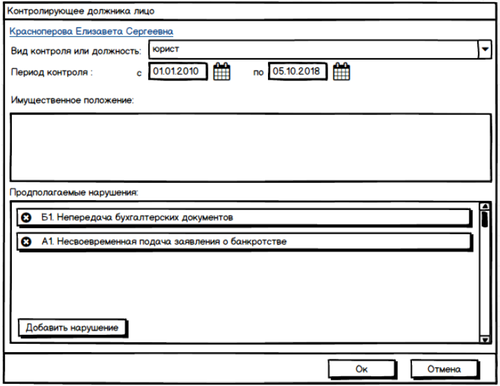The image size is (500, 386).
Task: Expand the Вид контроля dropdown arrow
Action: pyautogui.click(x=485, y=49)
